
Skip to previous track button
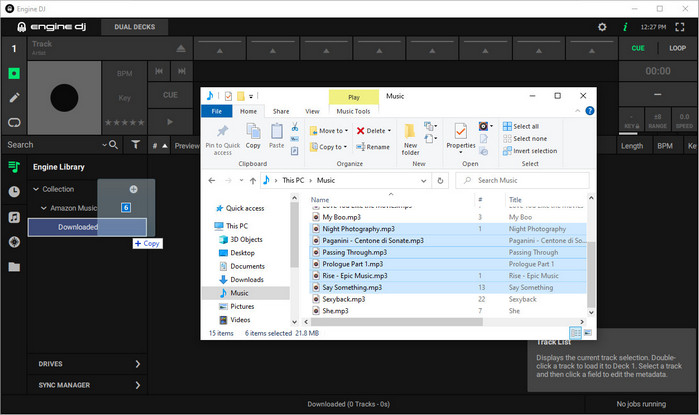tap(159, 71)
